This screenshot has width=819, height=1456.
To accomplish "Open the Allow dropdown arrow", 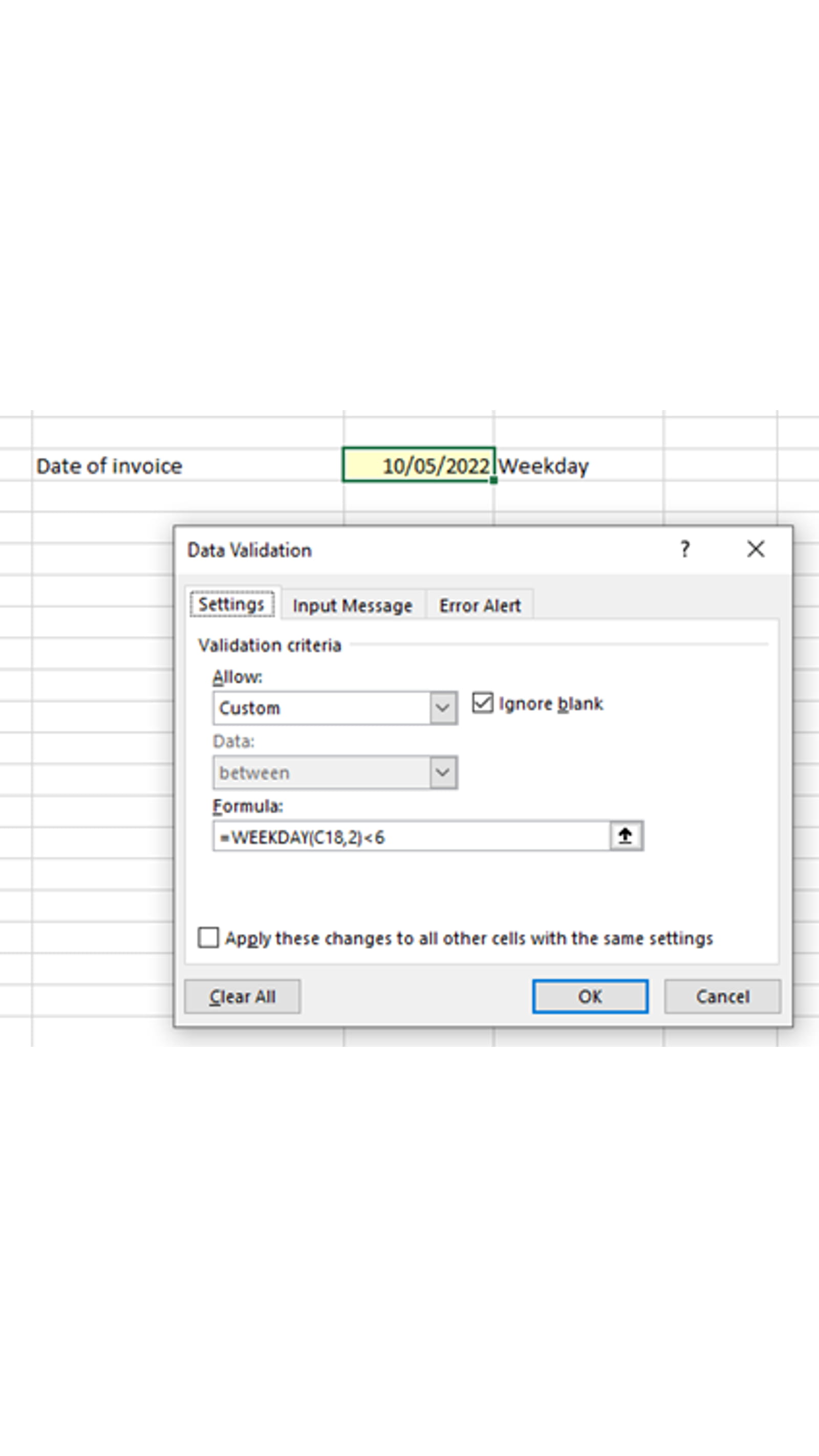I will 443,708.
